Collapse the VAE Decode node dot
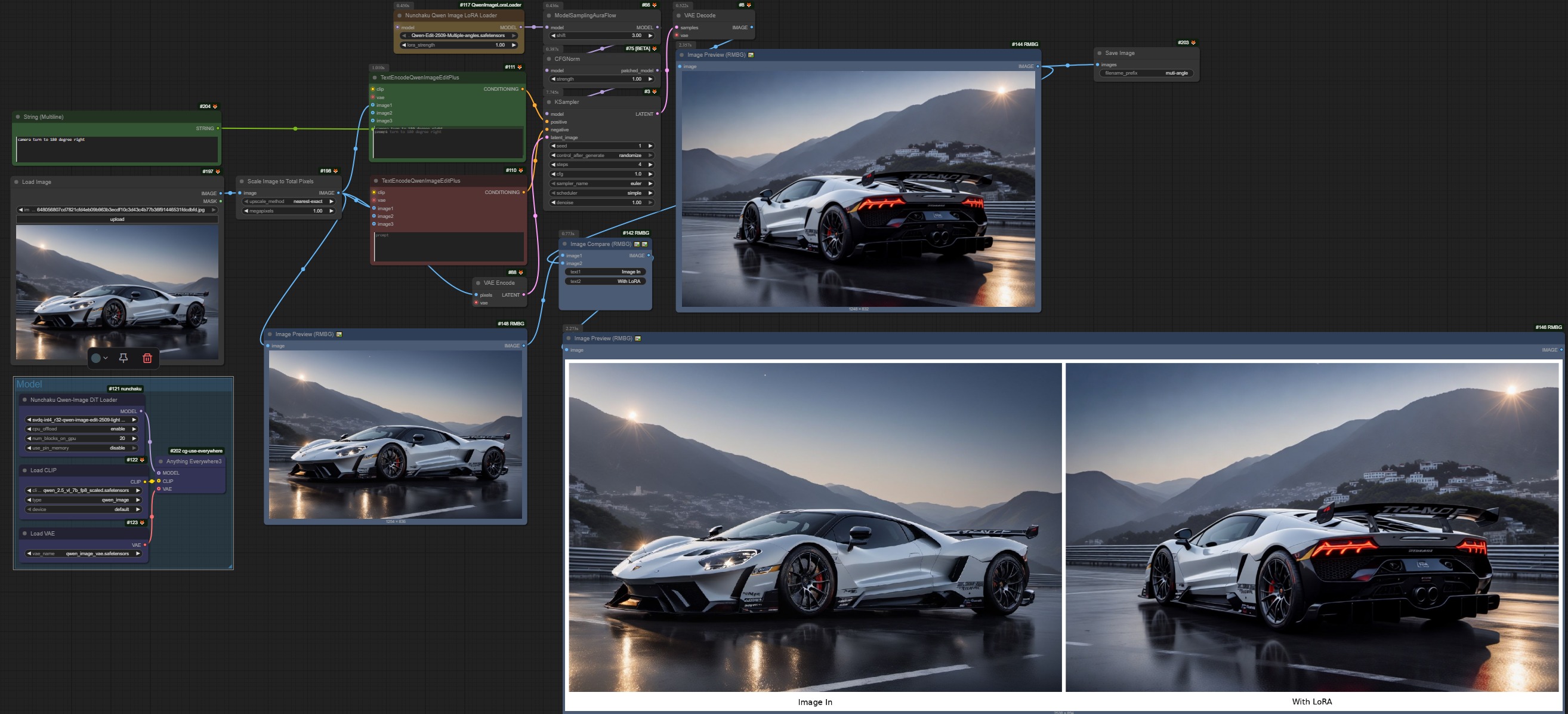1568x714 pixels. point(679,16)
